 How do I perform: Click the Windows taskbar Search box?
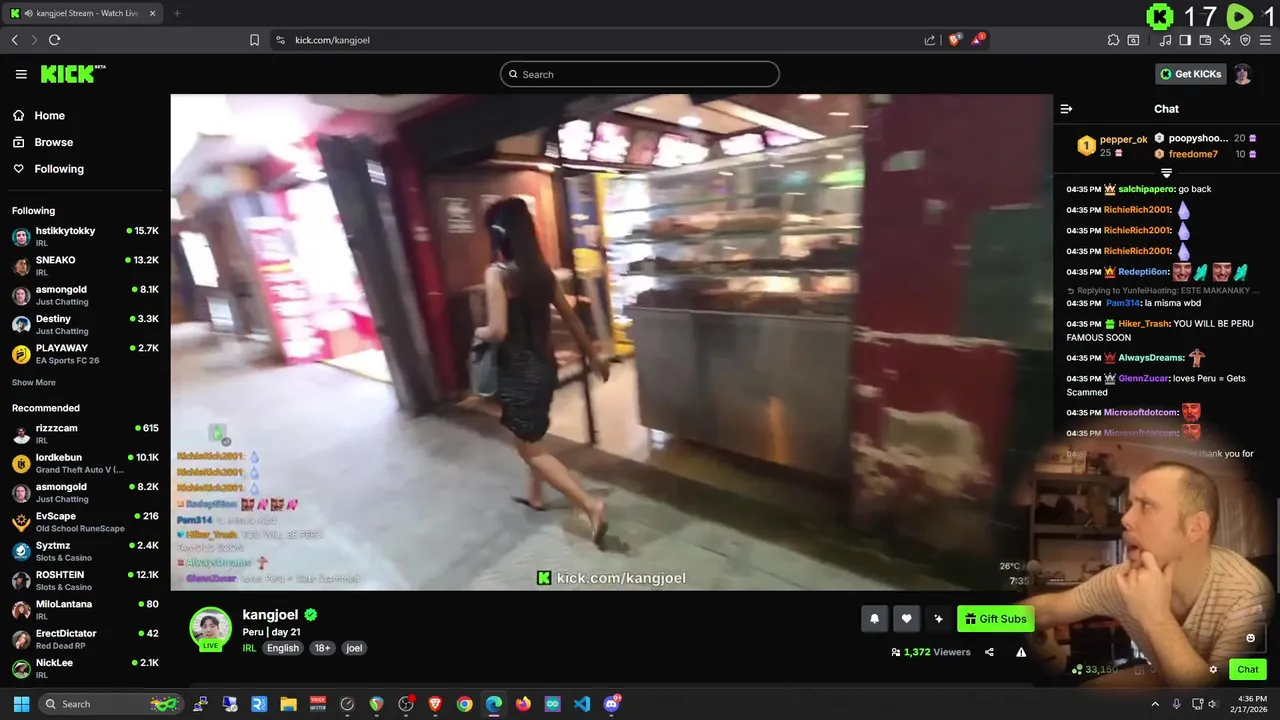tap(110, 704)
